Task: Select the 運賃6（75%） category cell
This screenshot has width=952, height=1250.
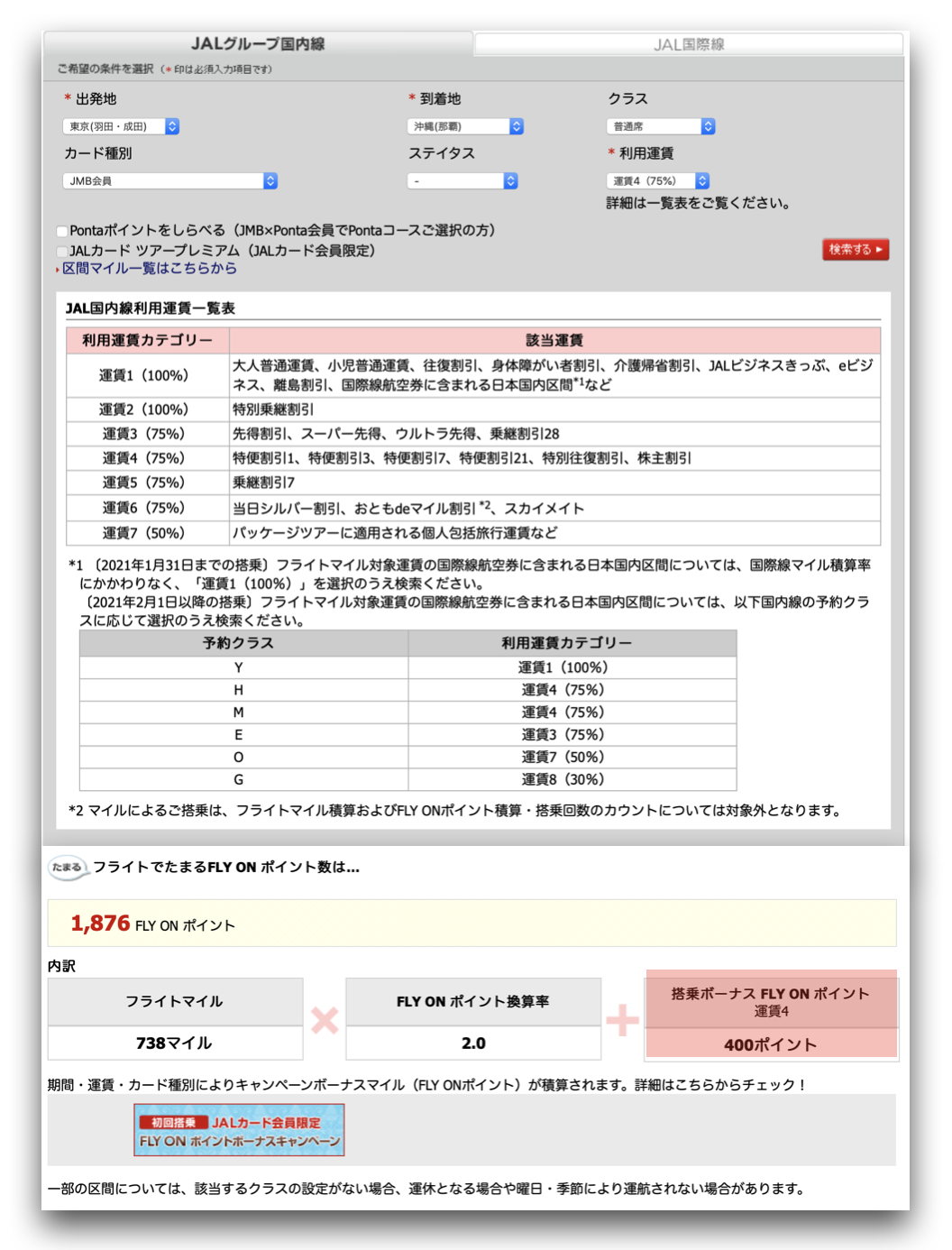Action: point(148,508)
